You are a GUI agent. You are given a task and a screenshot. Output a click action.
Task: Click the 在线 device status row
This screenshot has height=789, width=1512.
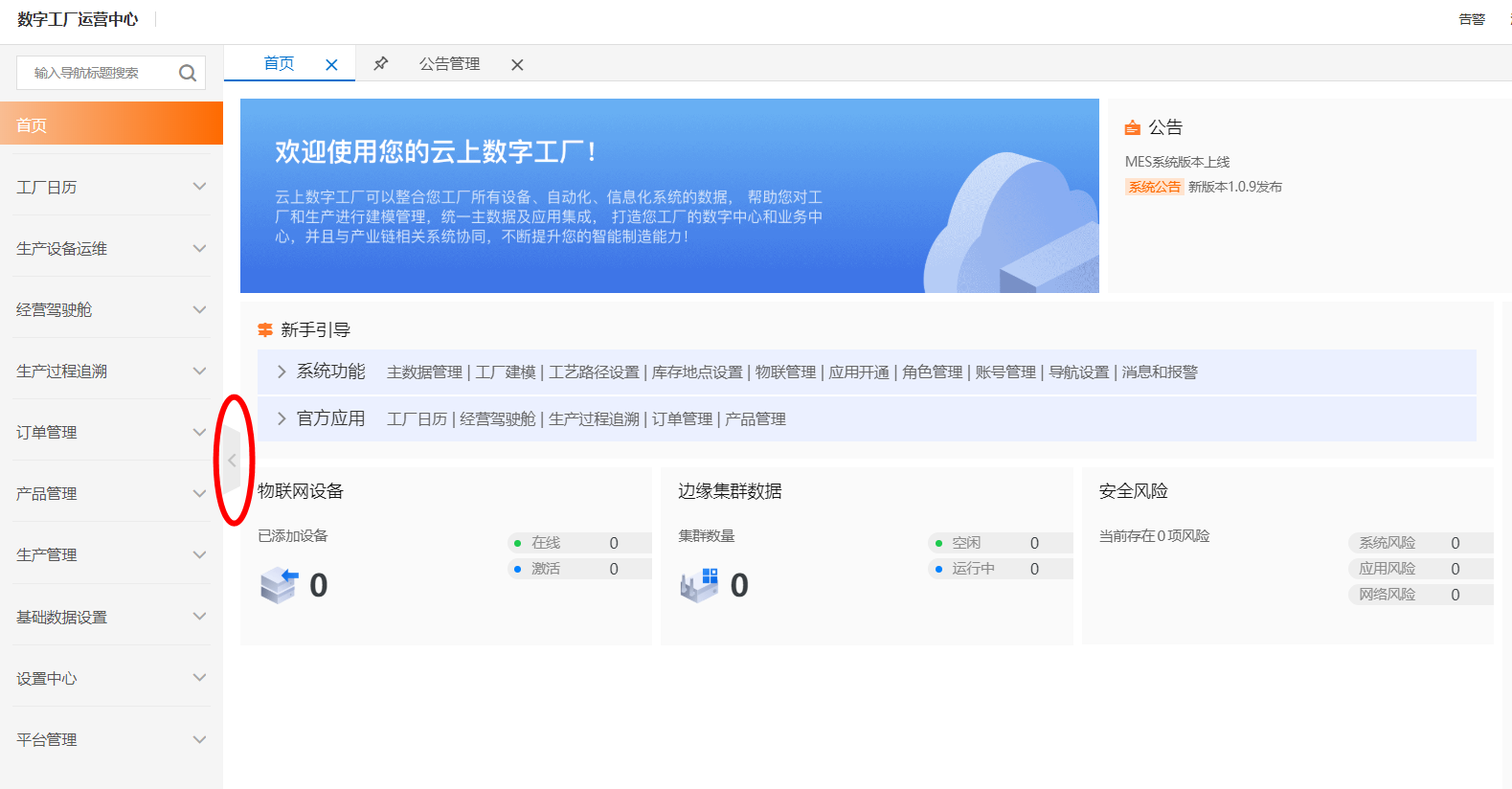pyautogui.click(x=579, y=543)
